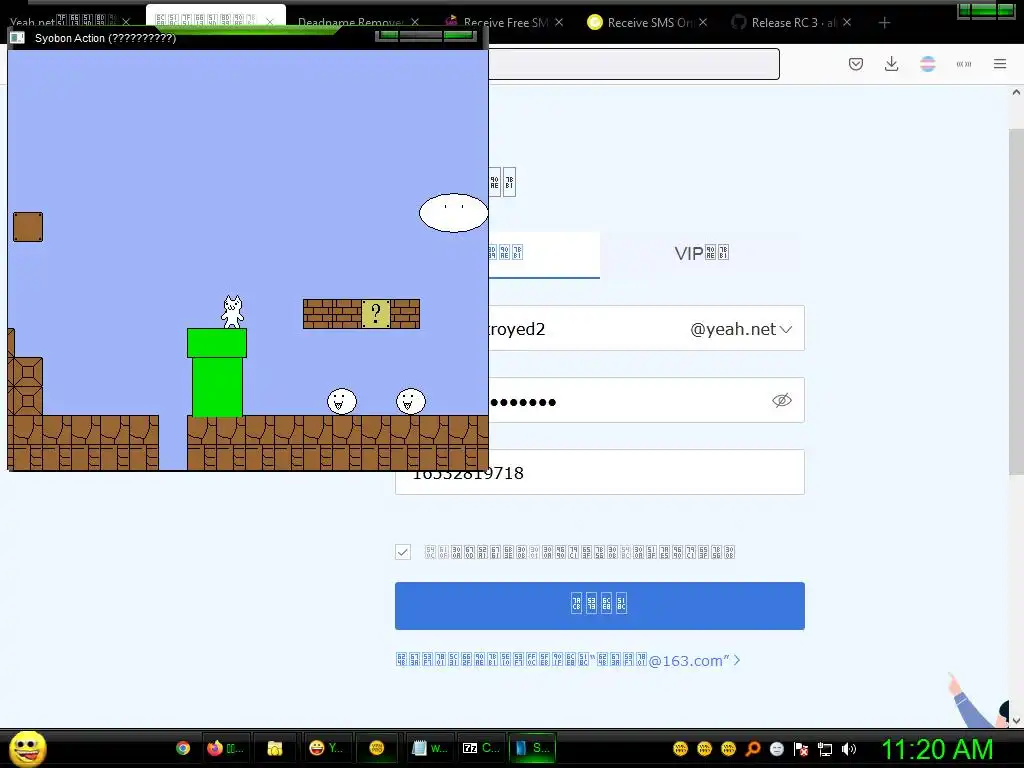Open the network tray icon
The image size is (1024, 768).
pos(824,749)
